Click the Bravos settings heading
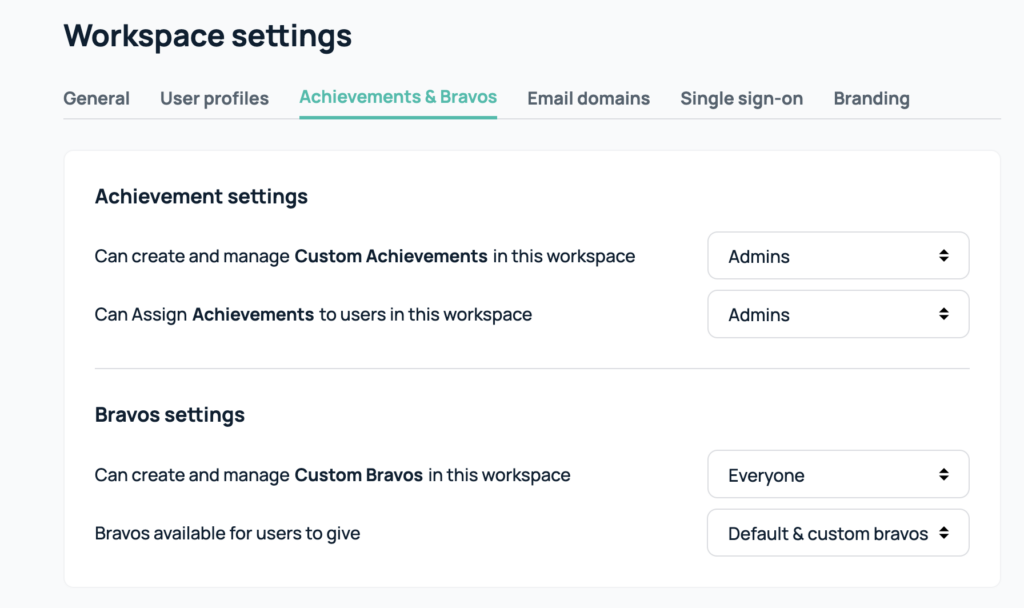The width and height of the screenshot is (1024, 608). tap(170, 415)
